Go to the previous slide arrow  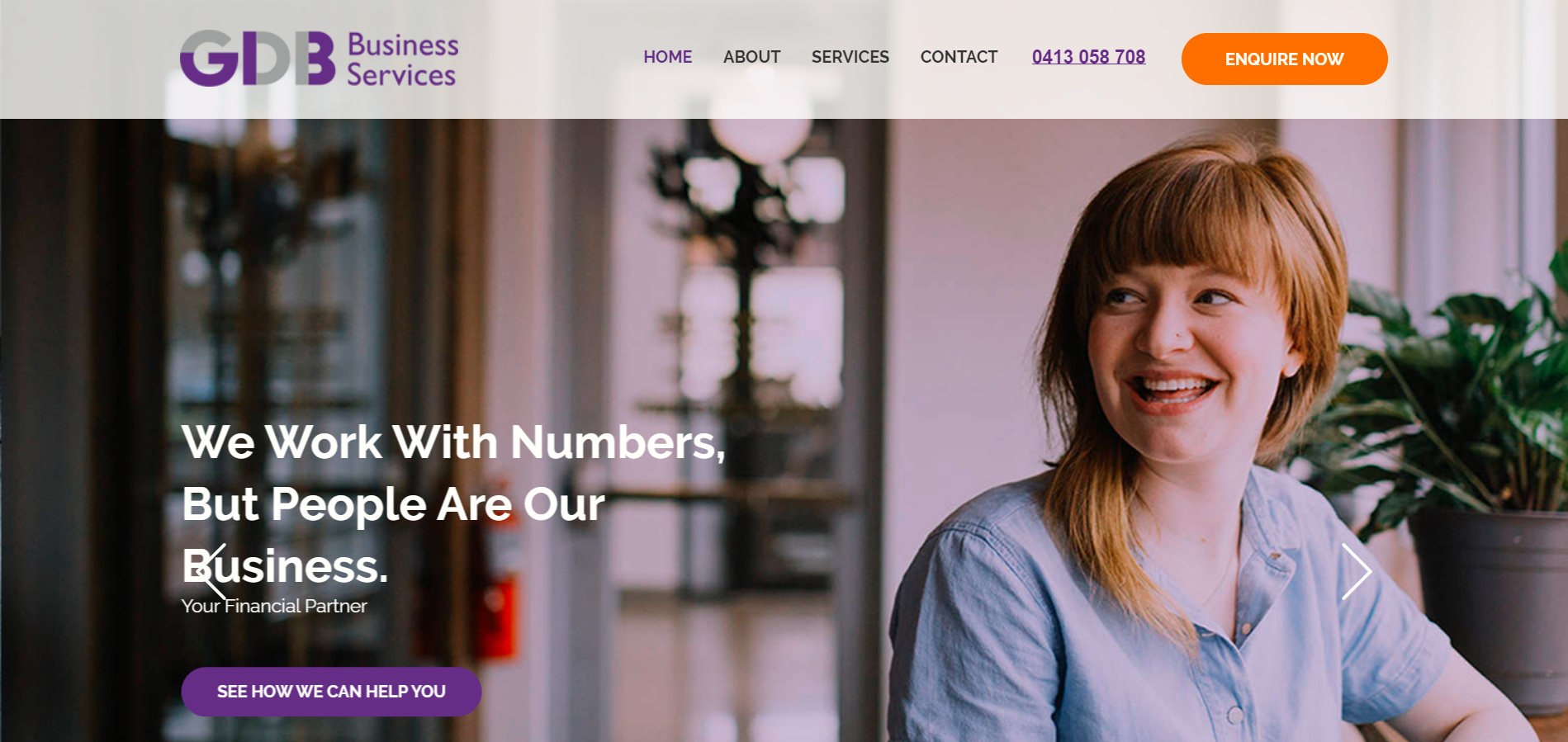[x=211, y=571]
